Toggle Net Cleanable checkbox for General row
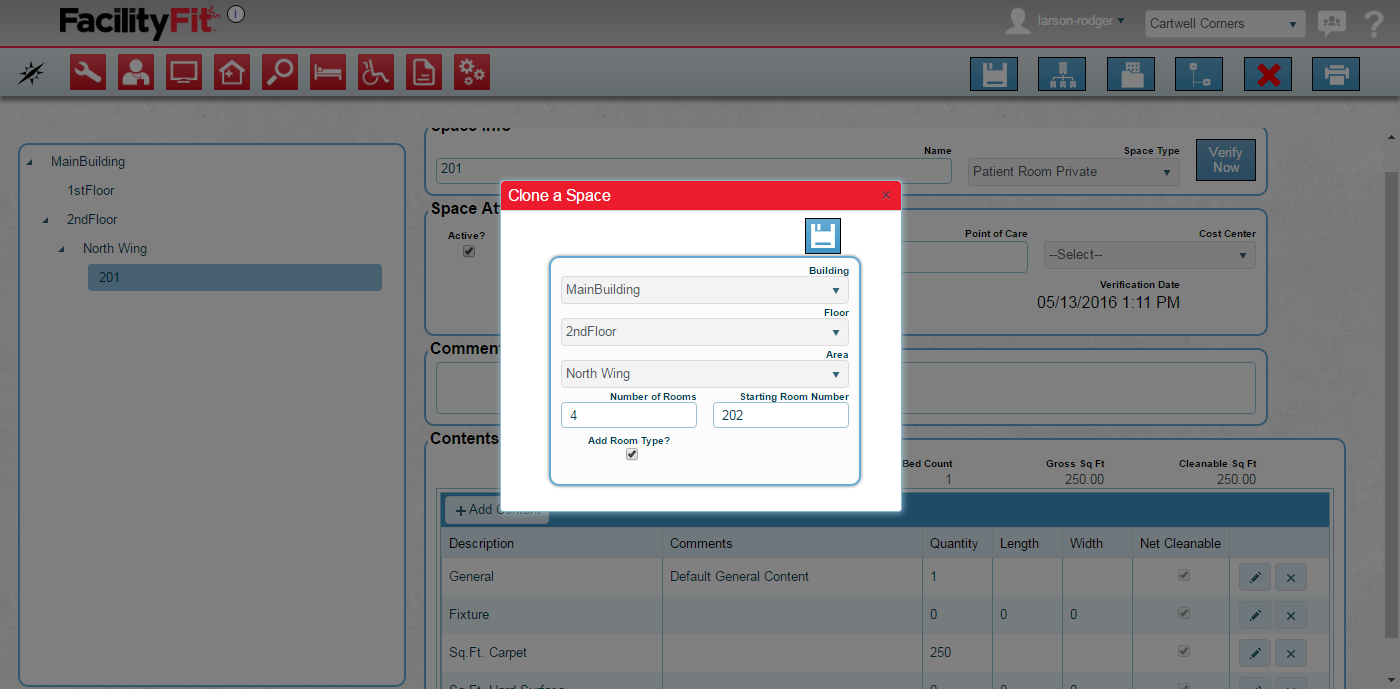The width and height of the screenshot is (1400, 689). tap(1184, 576)
